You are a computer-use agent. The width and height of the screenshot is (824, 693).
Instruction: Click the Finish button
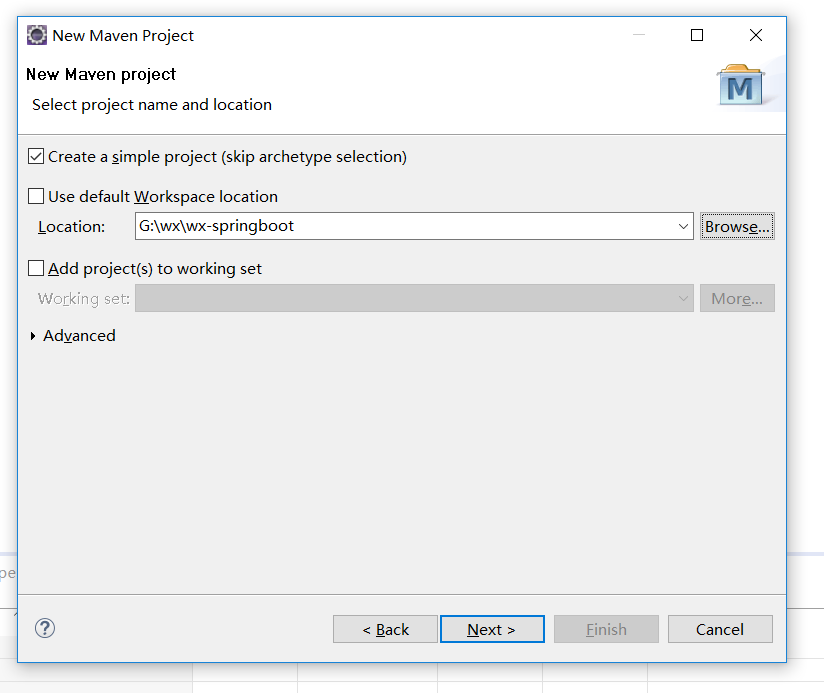click(606, 629)
